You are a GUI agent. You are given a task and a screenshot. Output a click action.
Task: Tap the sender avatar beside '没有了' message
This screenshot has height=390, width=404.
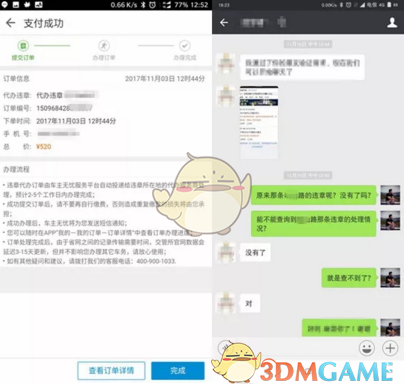coord(226,252)
